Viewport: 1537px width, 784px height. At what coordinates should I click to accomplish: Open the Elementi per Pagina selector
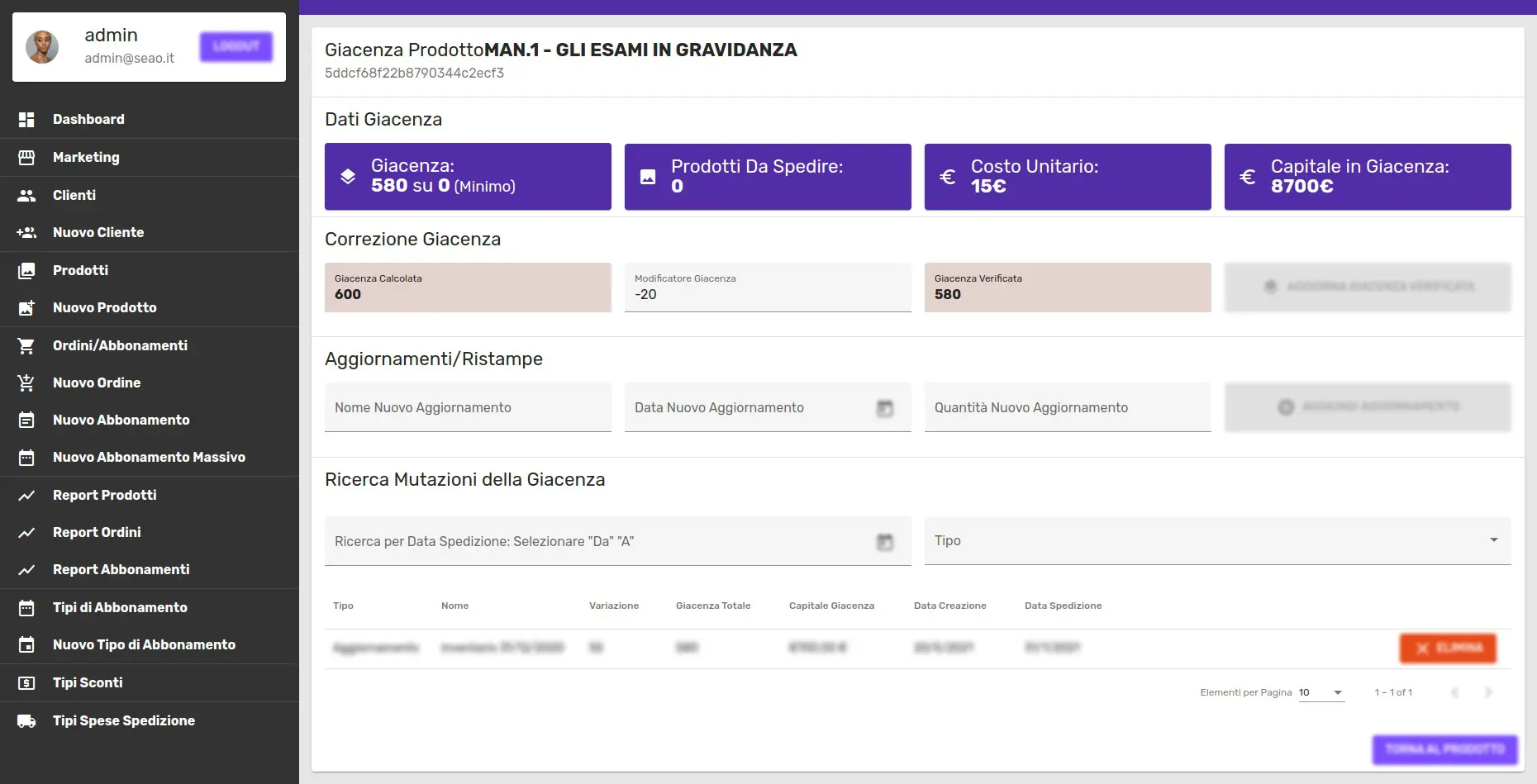point(1321,693)
